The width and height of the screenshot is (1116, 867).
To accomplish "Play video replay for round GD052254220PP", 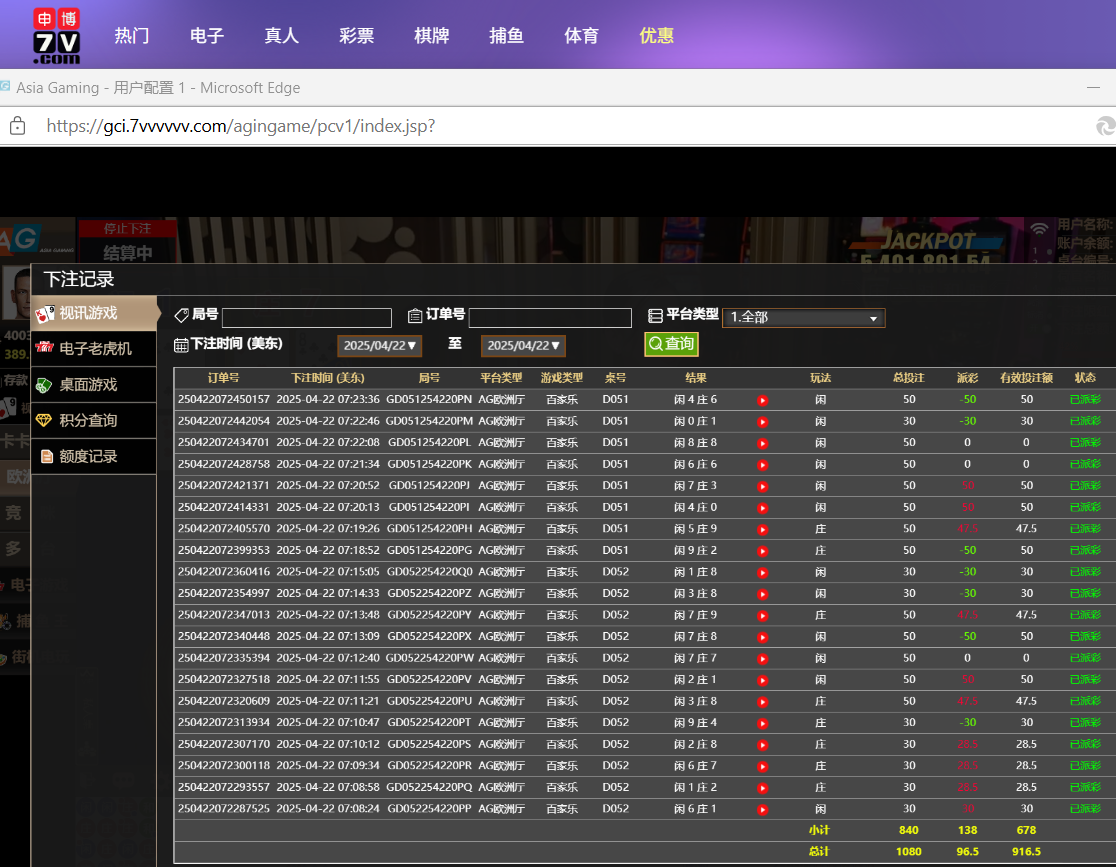I will tap(762, 809).
